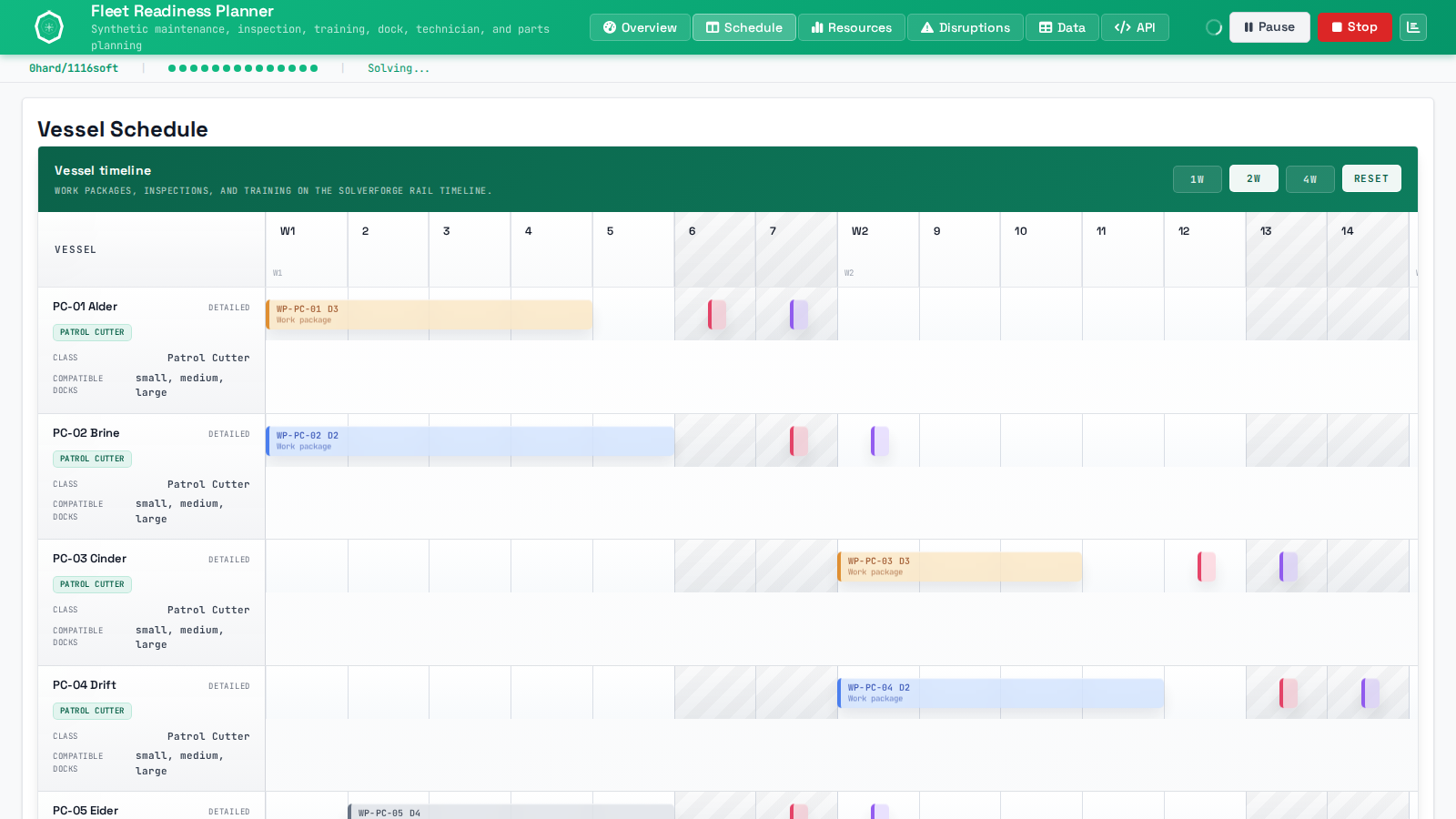This screenshot has width=1456, height=819.
Task: Select vessel name PC-04 Drift
Action: (84, 685)
